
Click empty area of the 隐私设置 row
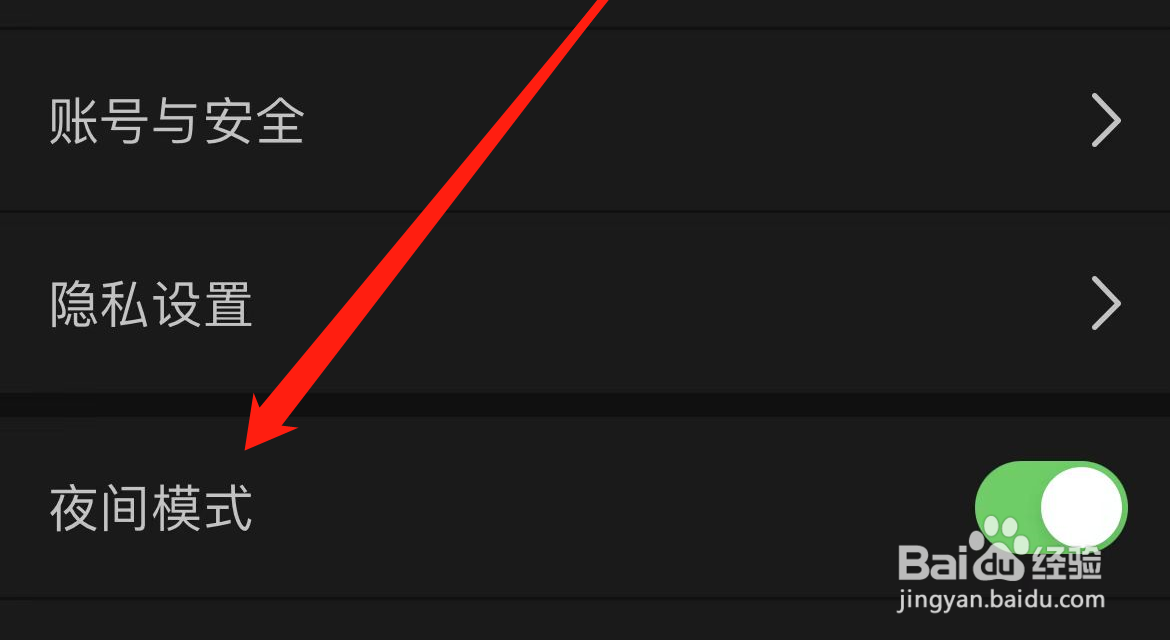672,303
